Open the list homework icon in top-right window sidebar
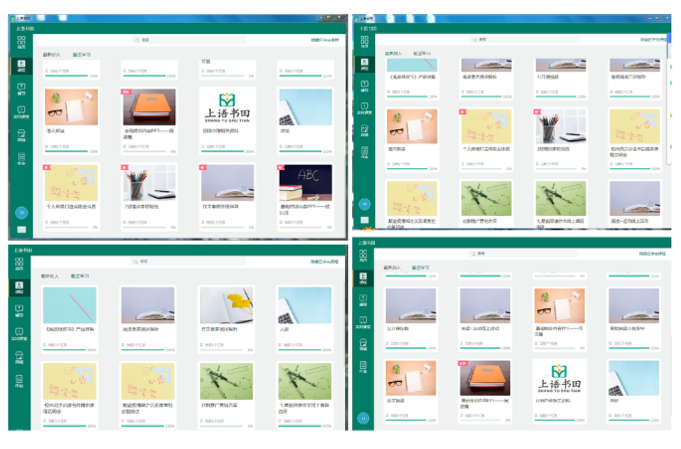The height and width of the screenshot is (449, 681). (x=364, y=152)
